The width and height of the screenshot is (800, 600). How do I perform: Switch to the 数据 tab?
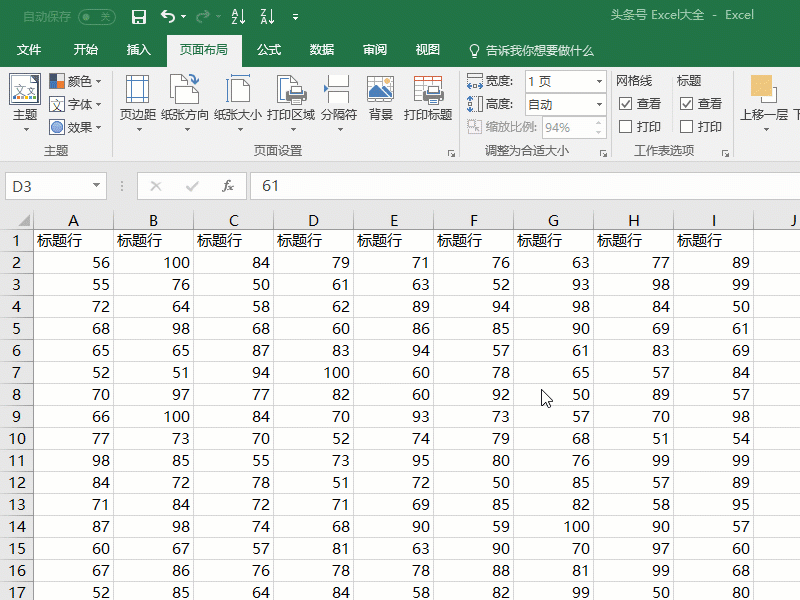(x=322, y=50)
